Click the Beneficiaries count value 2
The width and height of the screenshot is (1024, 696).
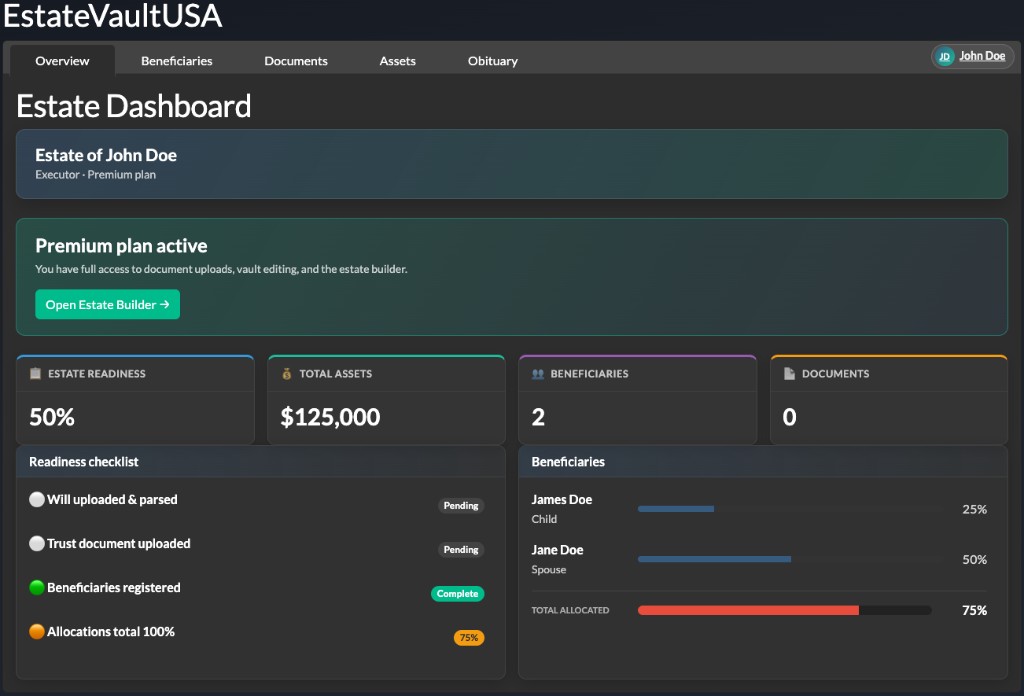[x=538, y=417]
